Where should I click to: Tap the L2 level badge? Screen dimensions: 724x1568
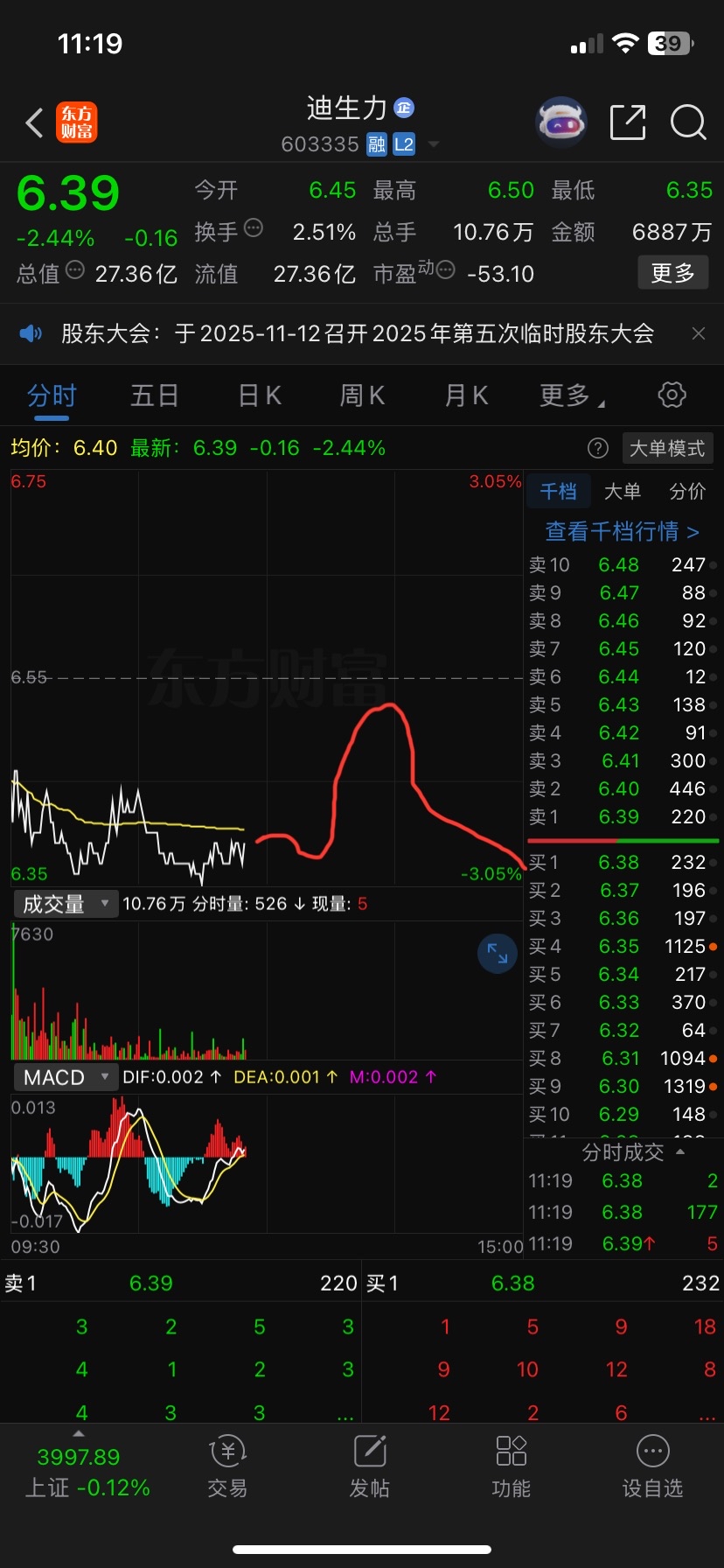click(404, 144)
